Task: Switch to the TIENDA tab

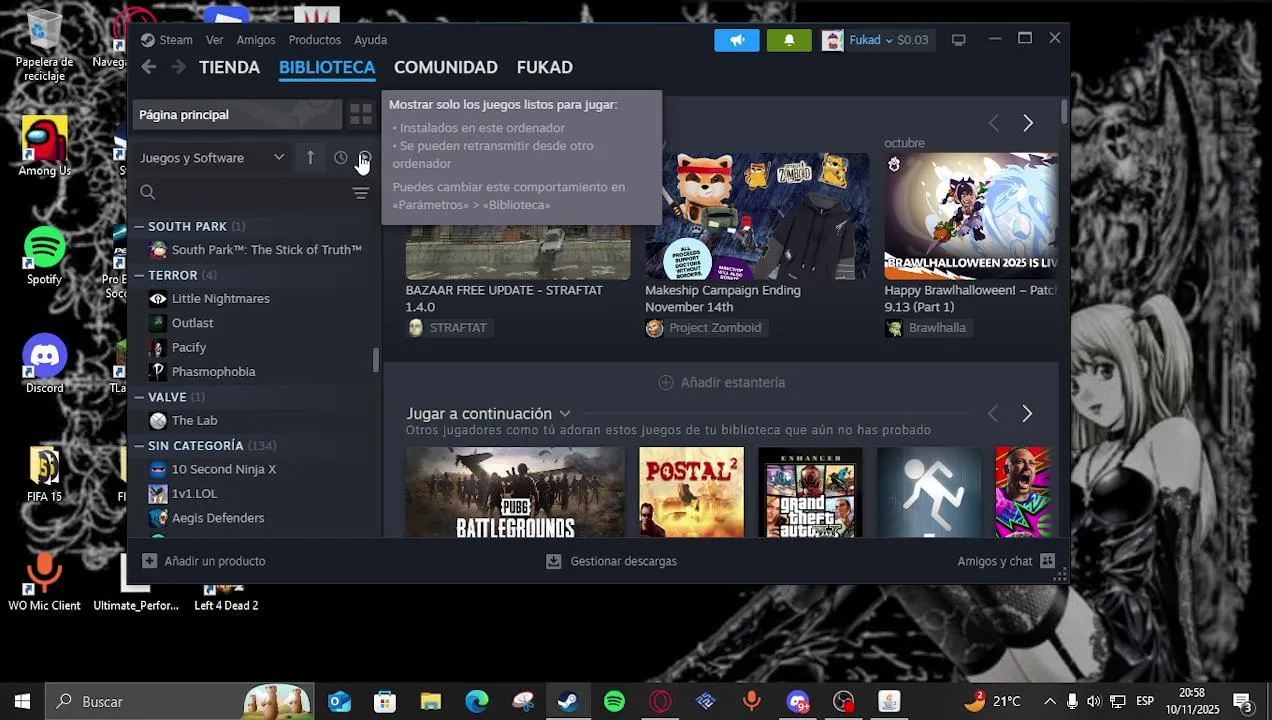Action: coord(230,67)
